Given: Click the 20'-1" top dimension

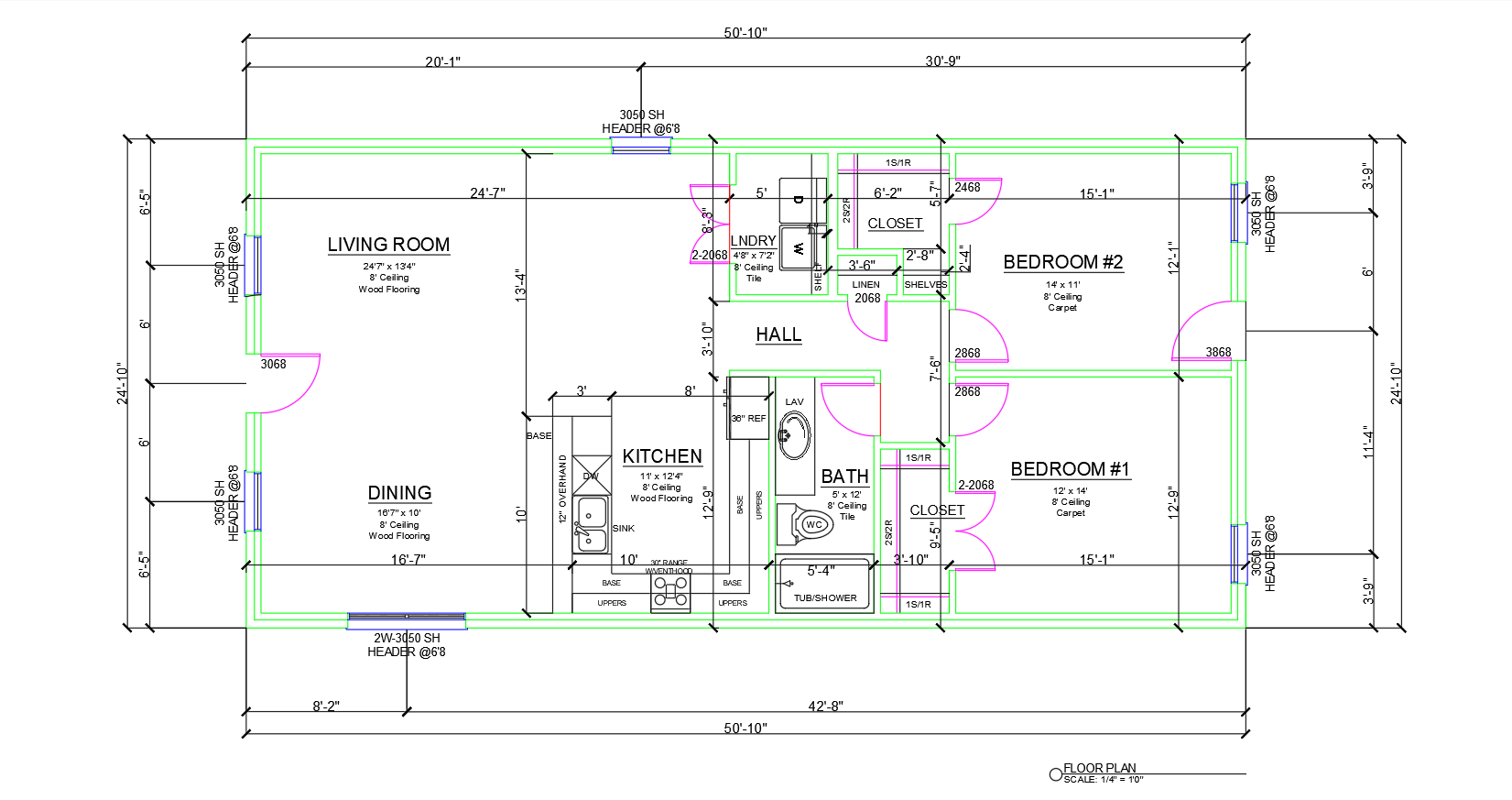Looking at the screenshot, I should pyautogui.click(x=443, y=61).
